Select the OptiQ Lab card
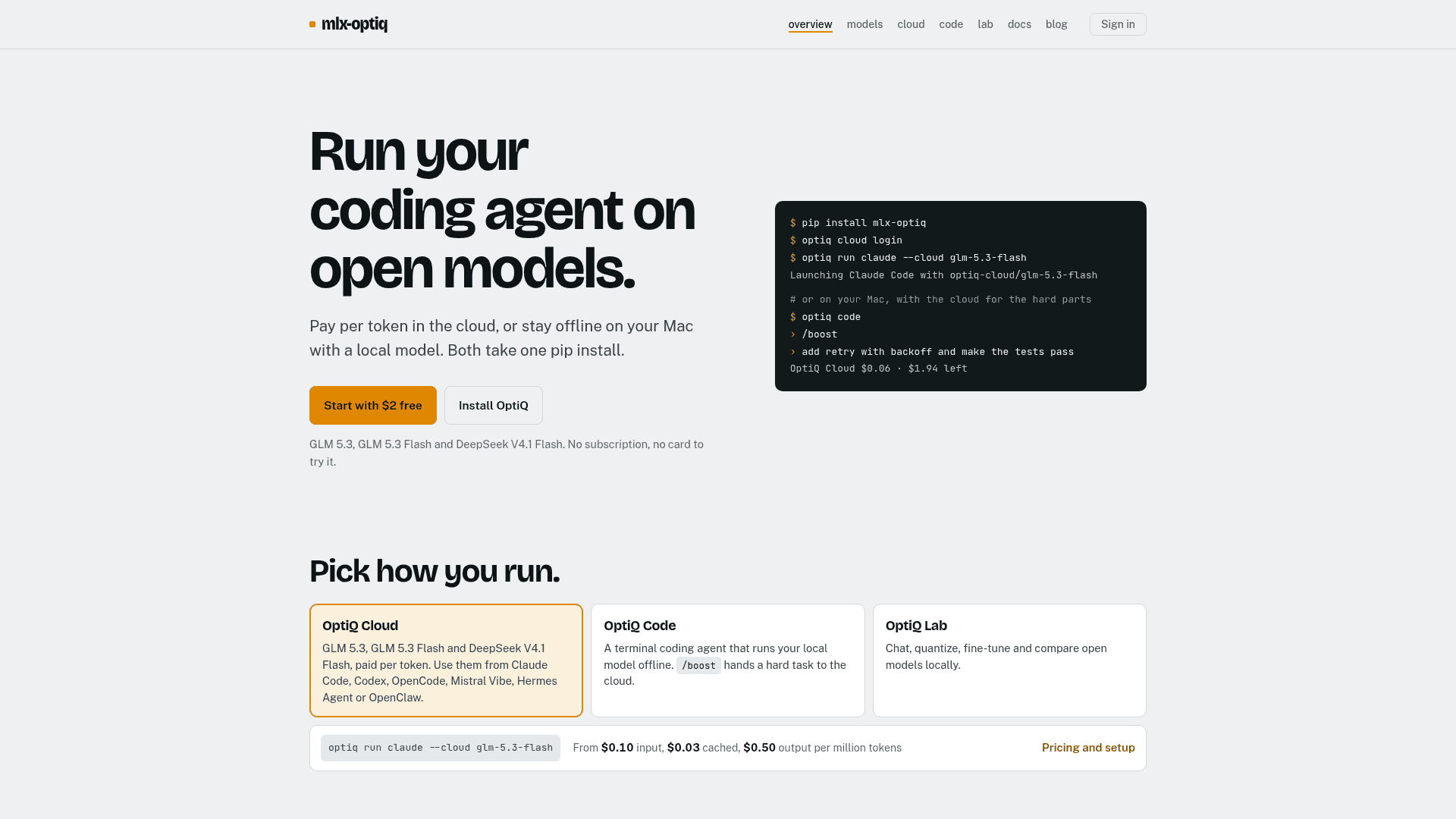1456x819 pixels. pyautogui.click(x=1009, y=661)
